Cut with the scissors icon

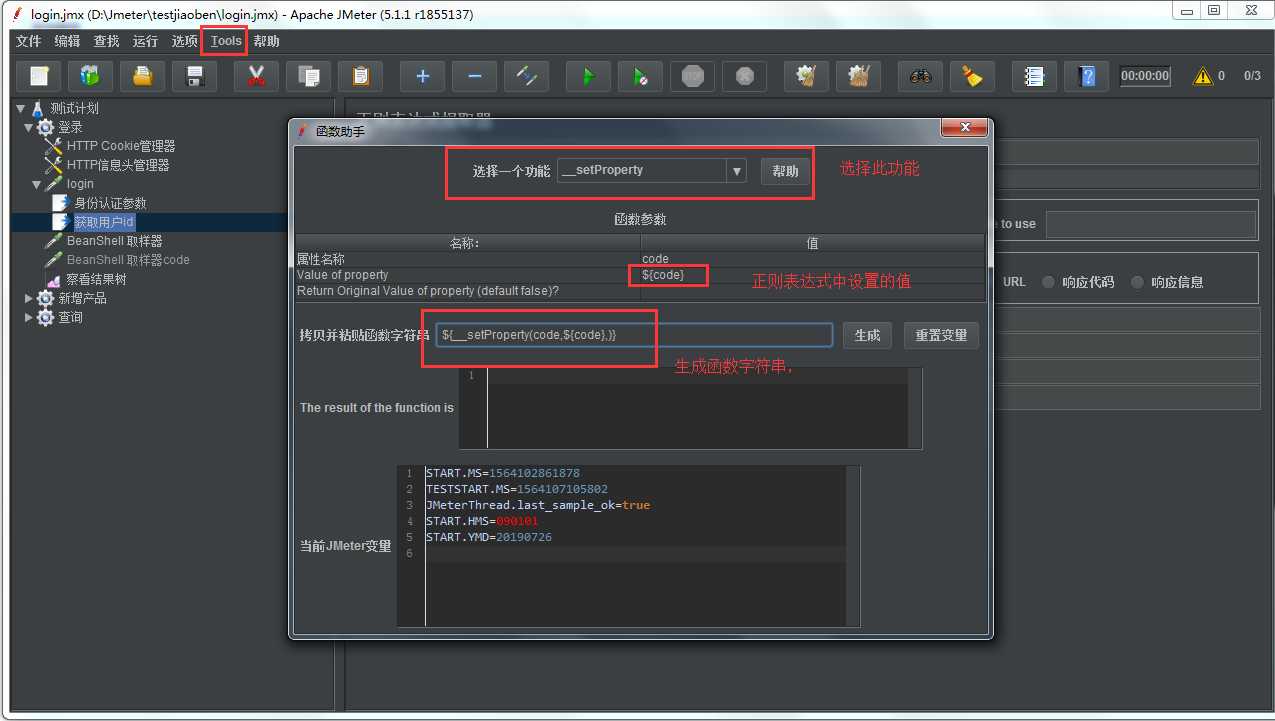(x=256, y=76)
